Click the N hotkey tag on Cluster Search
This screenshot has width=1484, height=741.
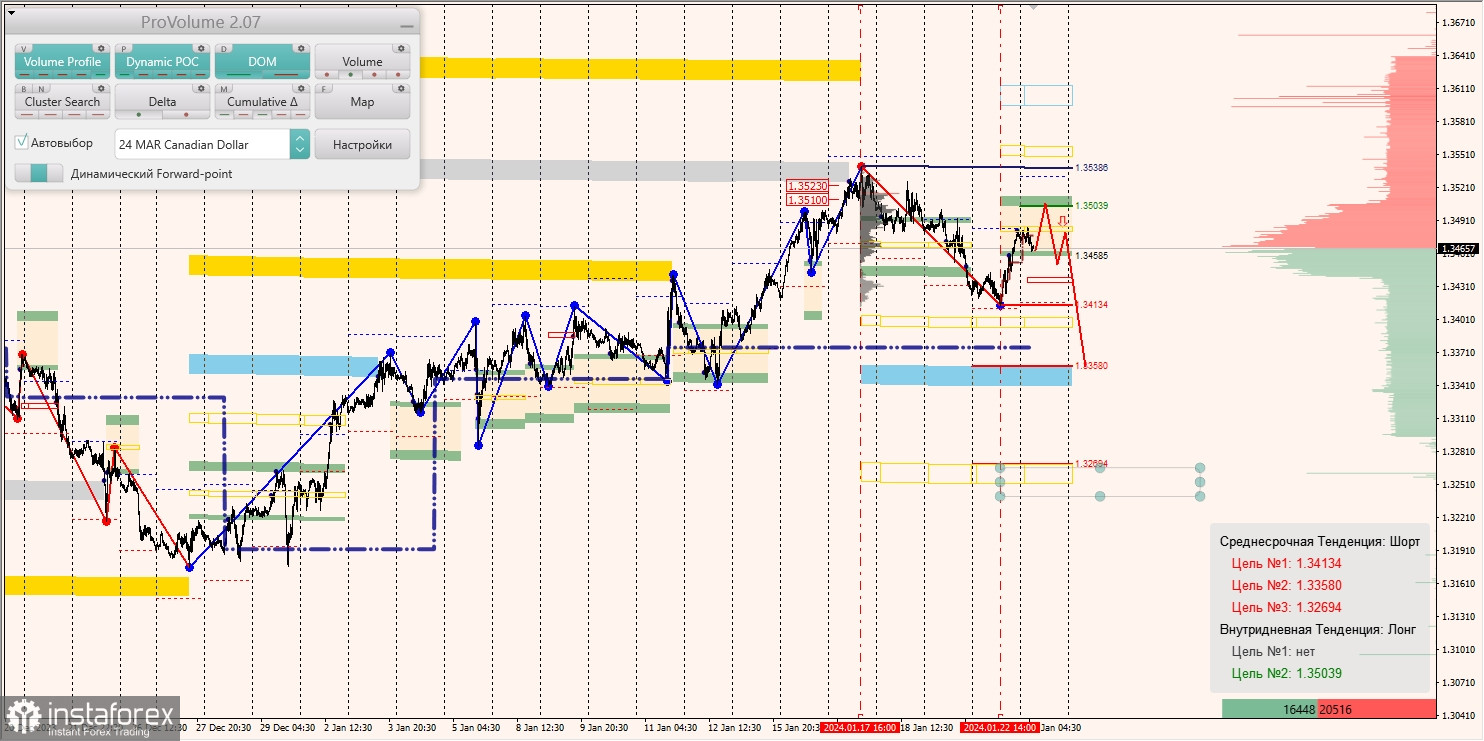41,89
